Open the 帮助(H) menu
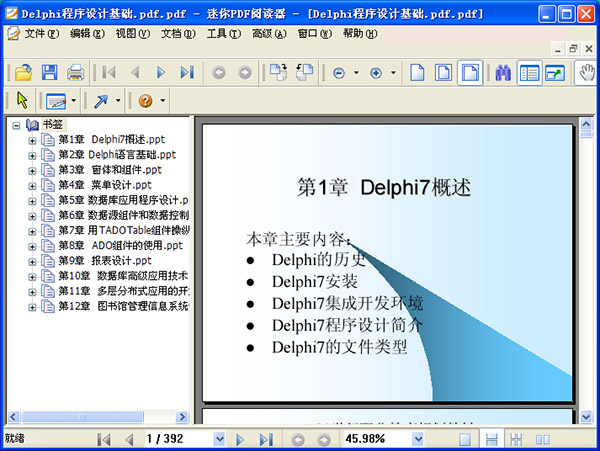The image size is (600, 451). [360, 34]
